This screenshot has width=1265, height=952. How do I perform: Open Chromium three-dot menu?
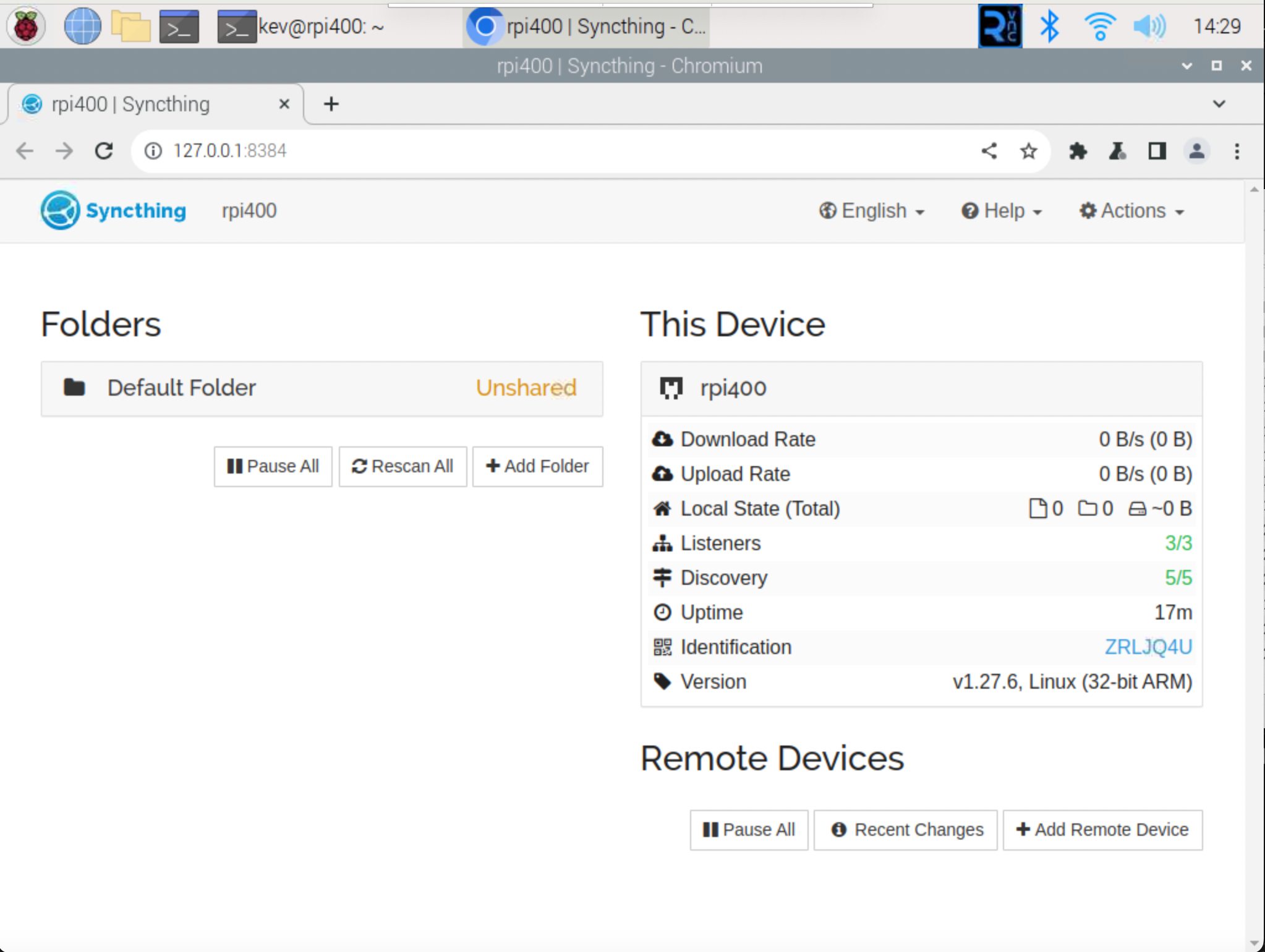pyautogui.click(x=1237, y=151)
